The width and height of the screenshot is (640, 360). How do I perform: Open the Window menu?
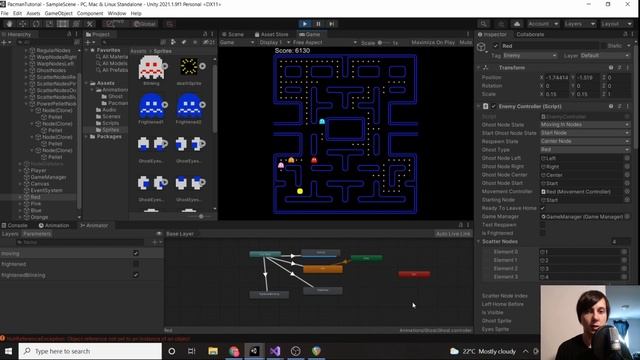point(117,13)
